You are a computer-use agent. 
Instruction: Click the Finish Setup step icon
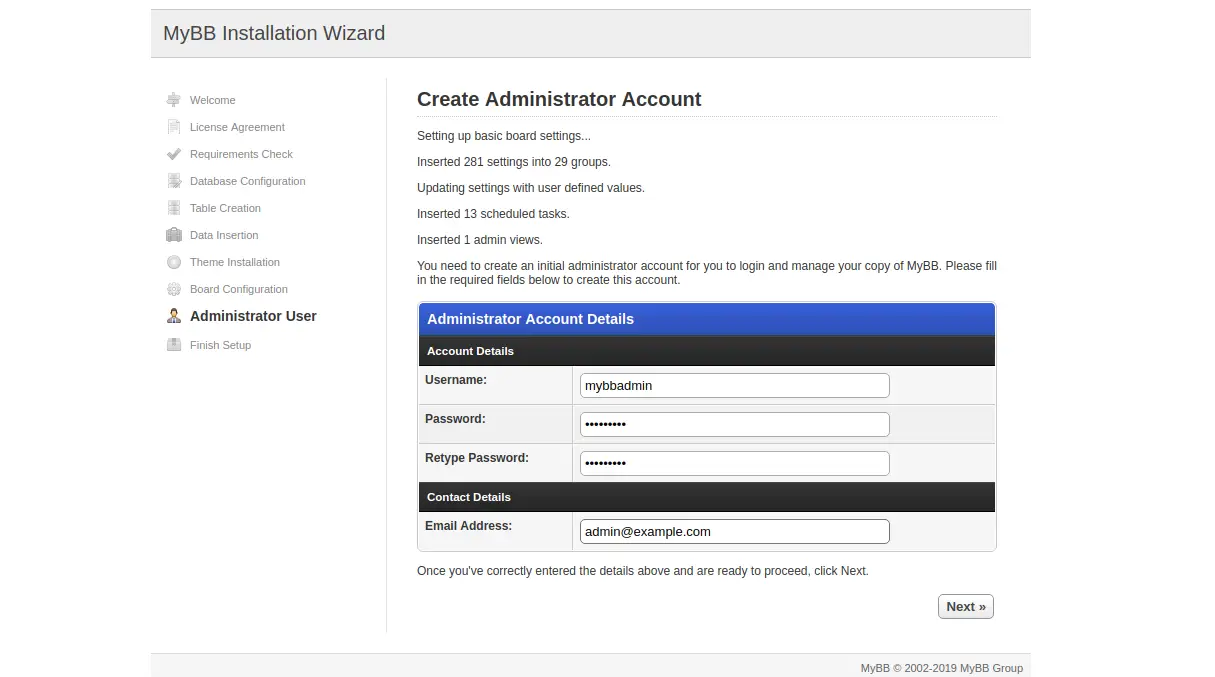(x=173, y=345)
